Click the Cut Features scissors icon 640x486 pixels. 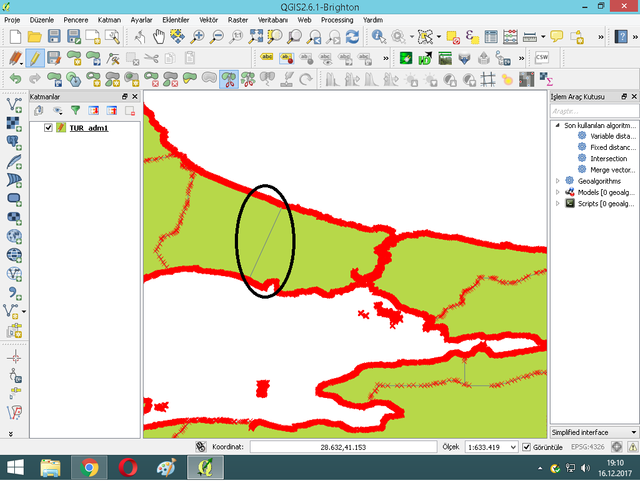(151, 58)
